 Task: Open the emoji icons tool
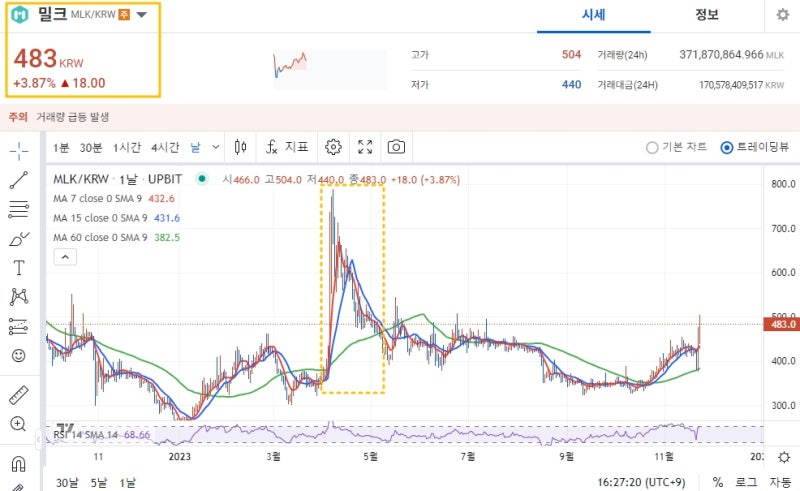(x=19, y=355)
